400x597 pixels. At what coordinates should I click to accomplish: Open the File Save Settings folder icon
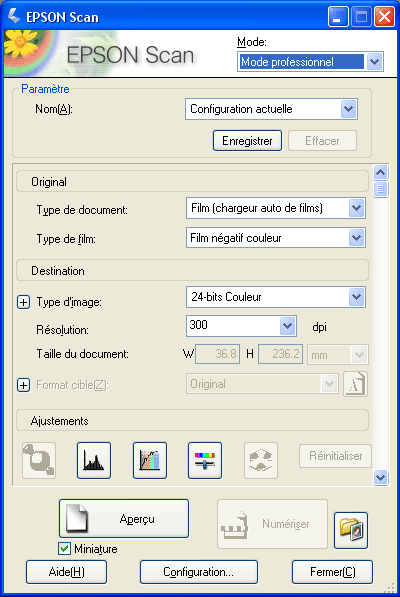click(351, 530)
